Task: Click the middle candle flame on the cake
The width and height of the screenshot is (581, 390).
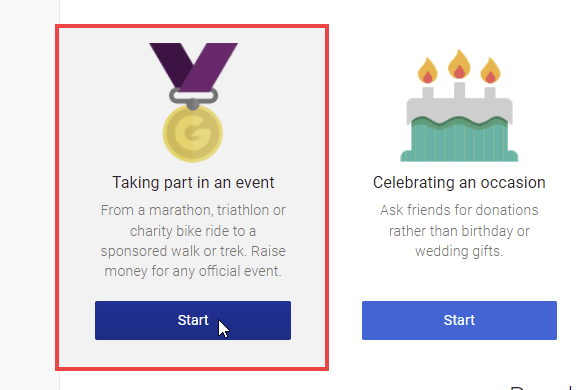Action: [x=459, y=64]
